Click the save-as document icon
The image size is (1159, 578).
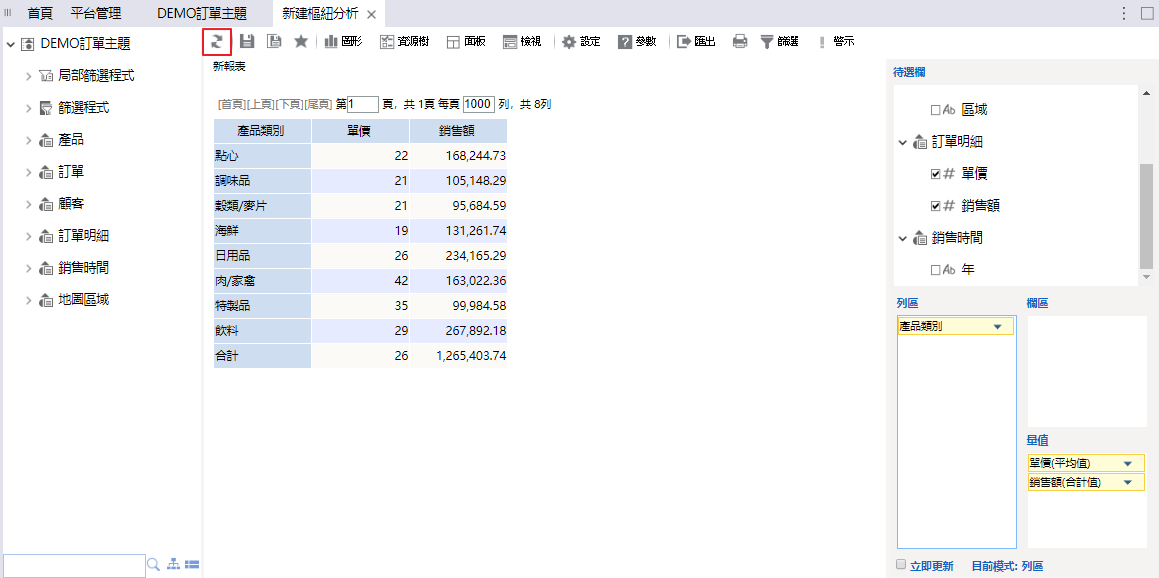274,41
